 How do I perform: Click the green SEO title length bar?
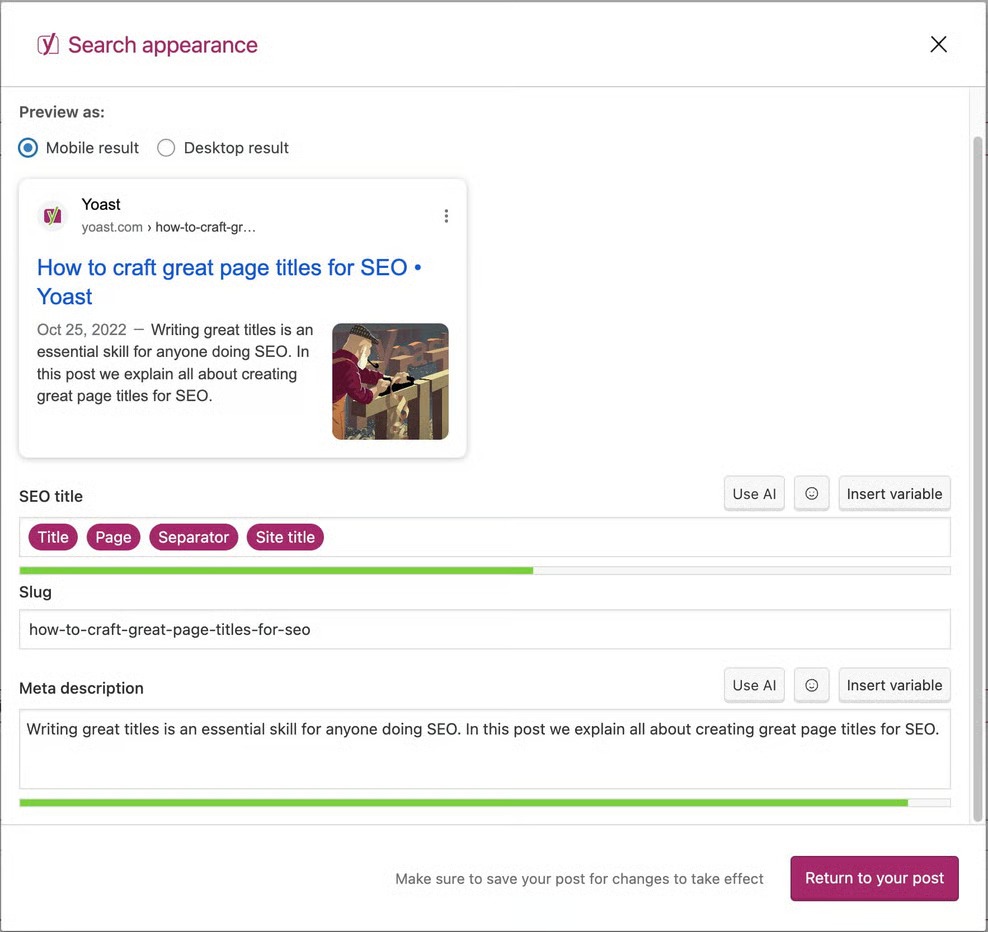pos(276,570)
